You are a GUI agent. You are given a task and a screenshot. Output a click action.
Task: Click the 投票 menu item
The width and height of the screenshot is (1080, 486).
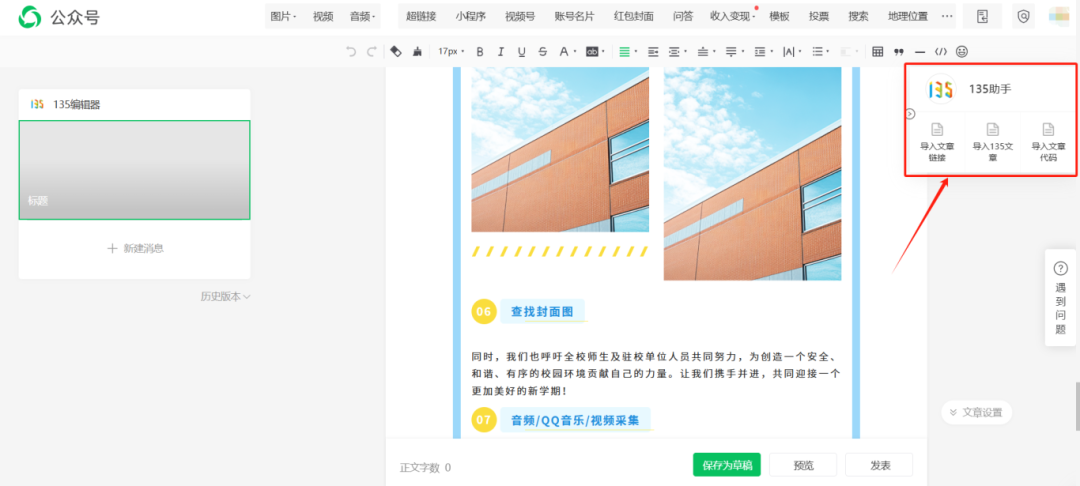pyautogui.click(x=819, y=17)
